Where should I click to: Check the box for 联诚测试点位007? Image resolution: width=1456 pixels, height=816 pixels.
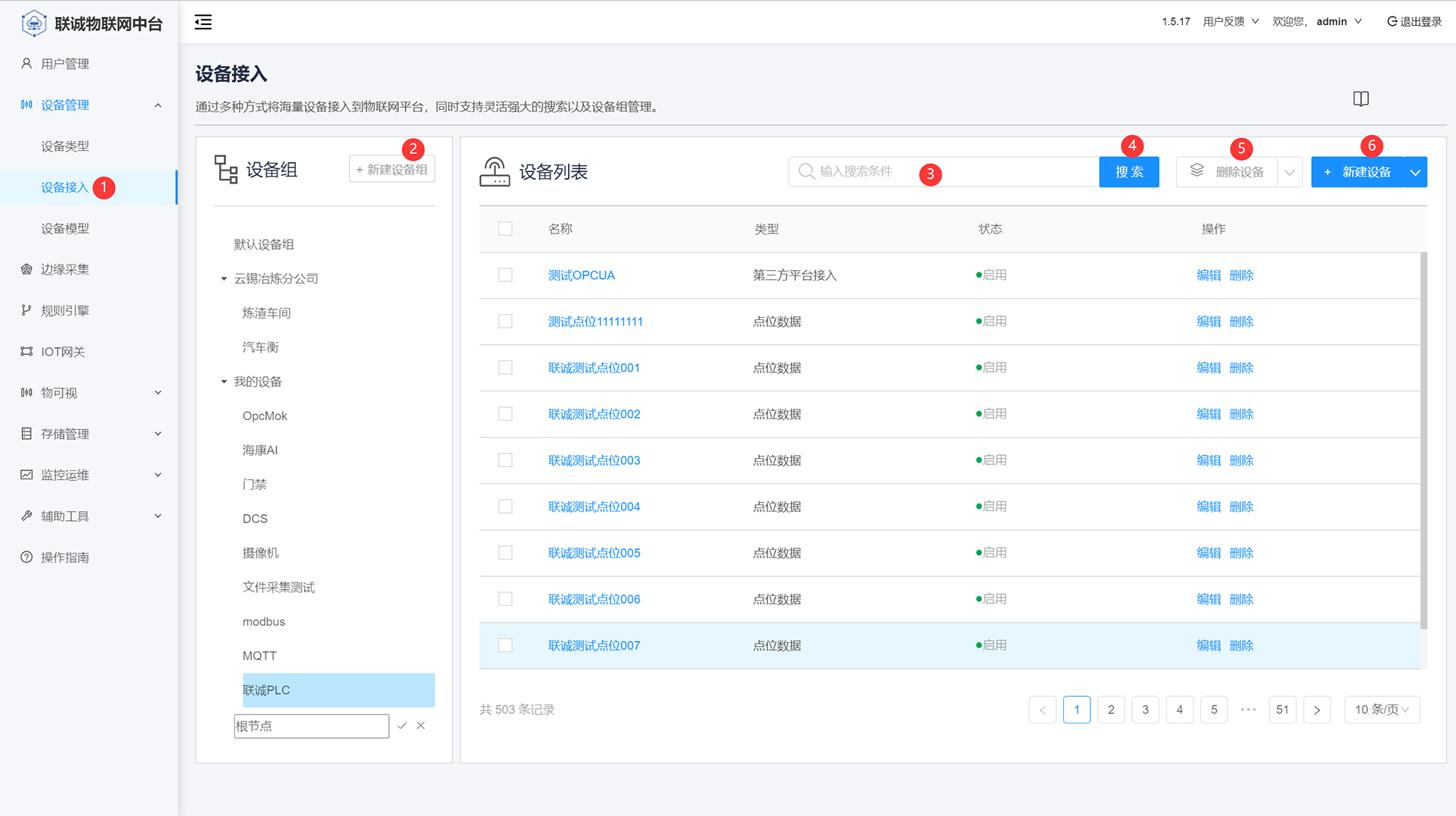click(x=505, y=645)
